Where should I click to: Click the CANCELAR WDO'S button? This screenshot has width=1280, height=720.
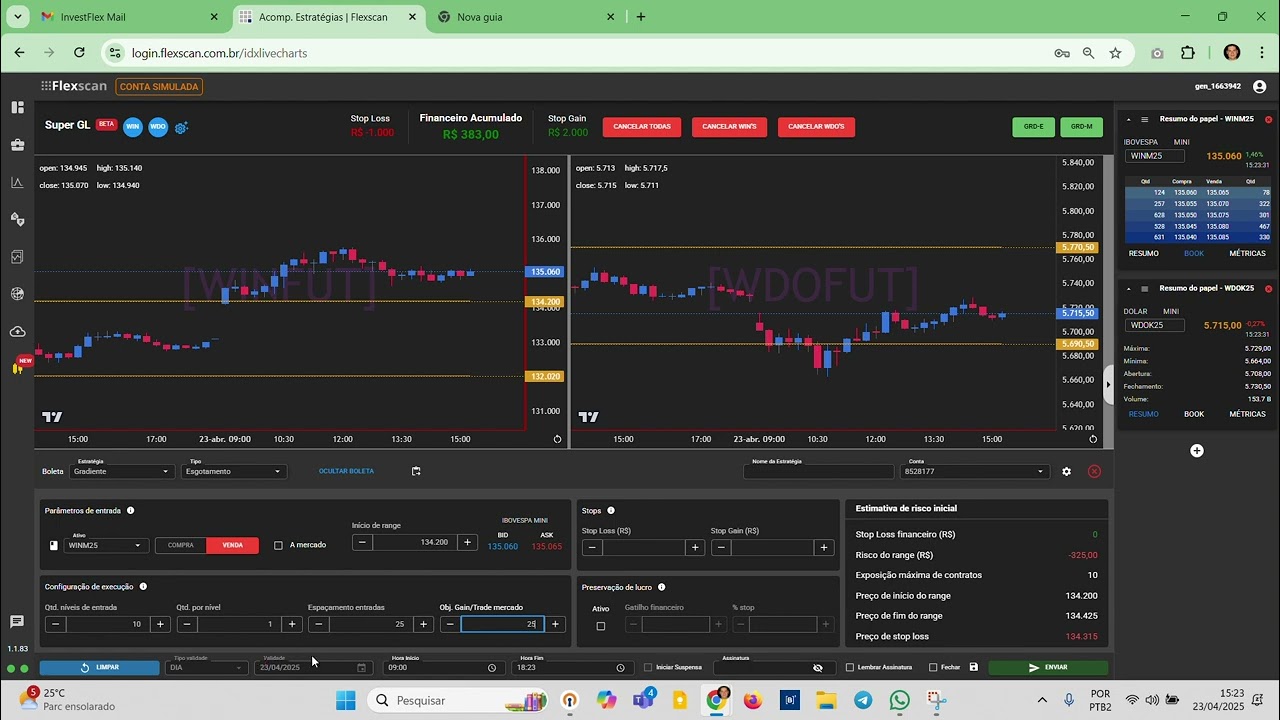tap(816, 127)
